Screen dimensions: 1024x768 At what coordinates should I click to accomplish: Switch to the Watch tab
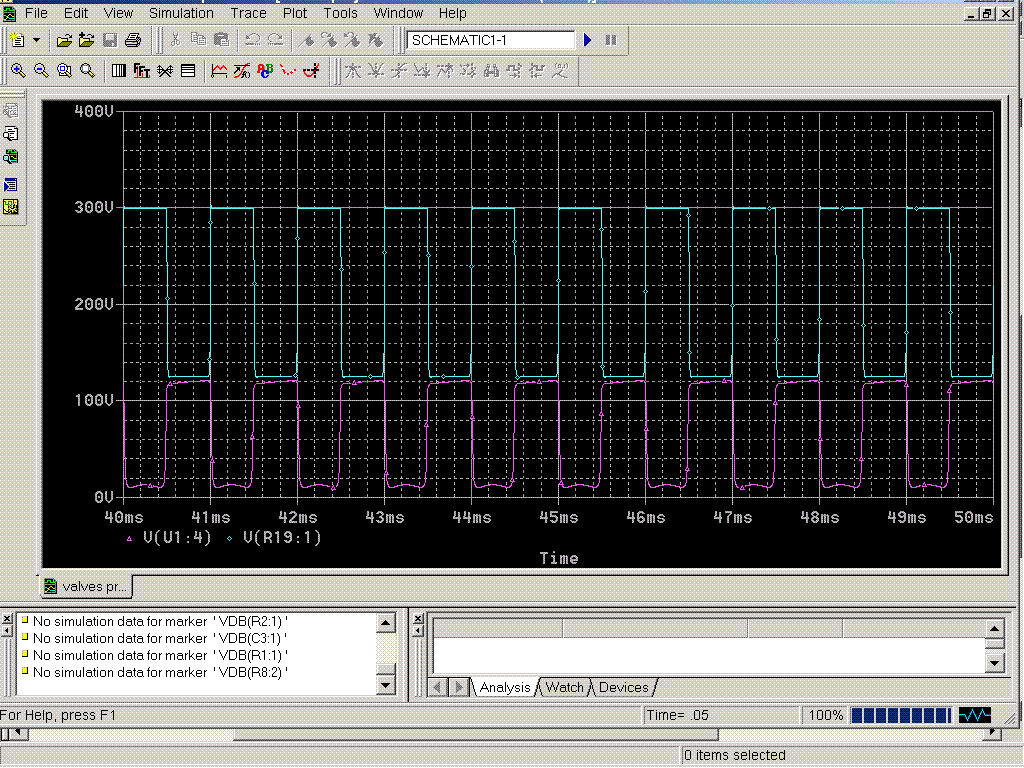click(565, 687)
